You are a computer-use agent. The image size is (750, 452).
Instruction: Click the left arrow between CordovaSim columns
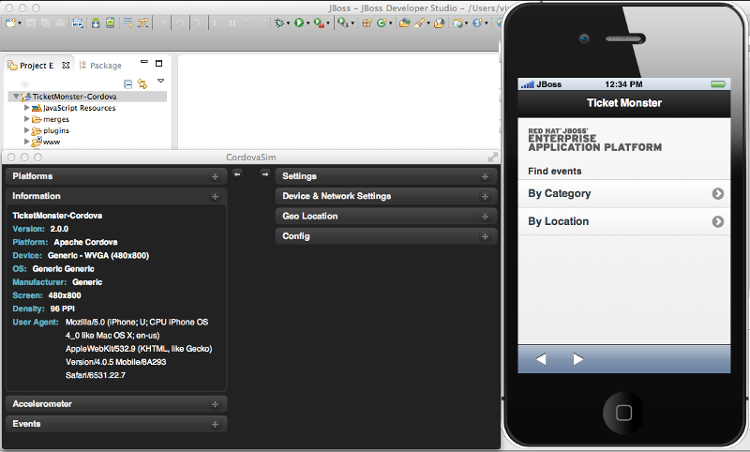point(237,174)
